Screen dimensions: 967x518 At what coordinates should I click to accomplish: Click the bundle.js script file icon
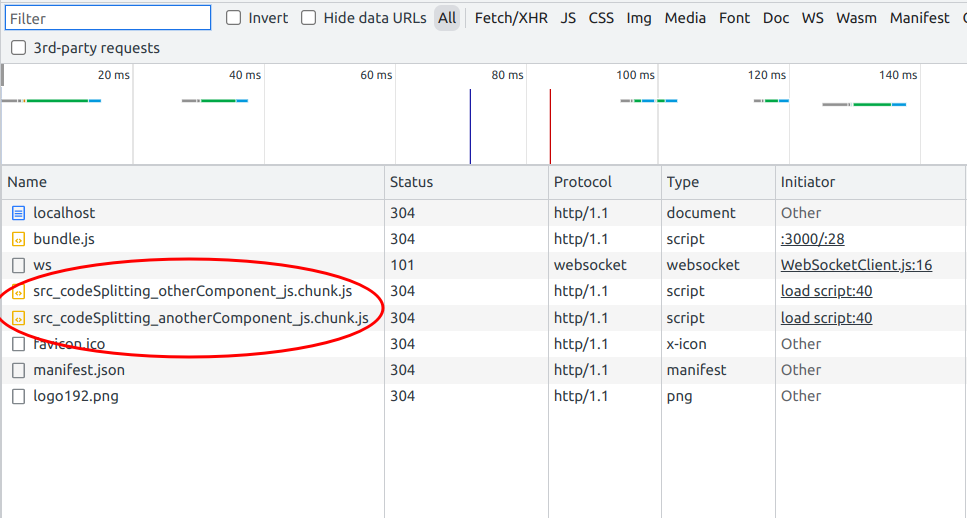[x=18, y=239]
